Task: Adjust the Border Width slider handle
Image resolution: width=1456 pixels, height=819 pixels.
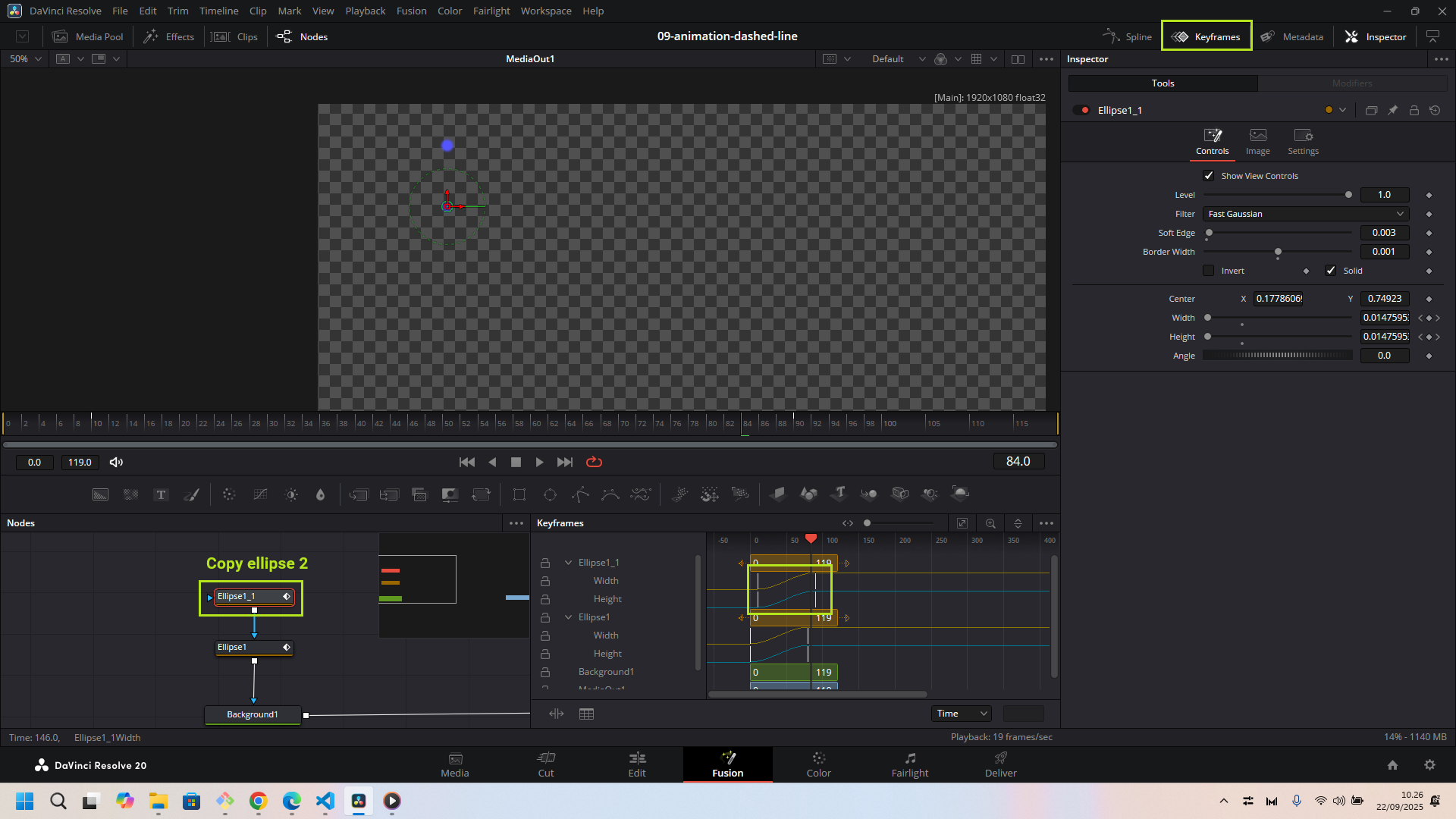Action: 1278,252
